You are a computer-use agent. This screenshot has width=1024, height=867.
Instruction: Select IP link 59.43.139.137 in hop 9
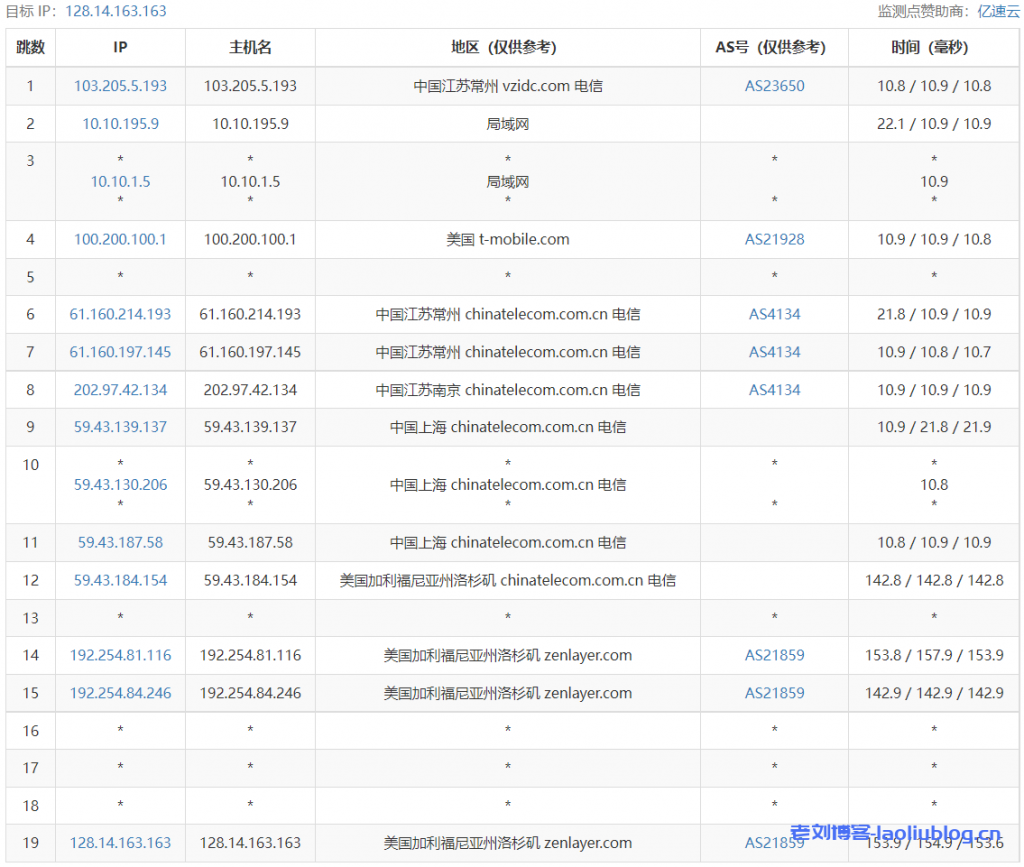120,427
